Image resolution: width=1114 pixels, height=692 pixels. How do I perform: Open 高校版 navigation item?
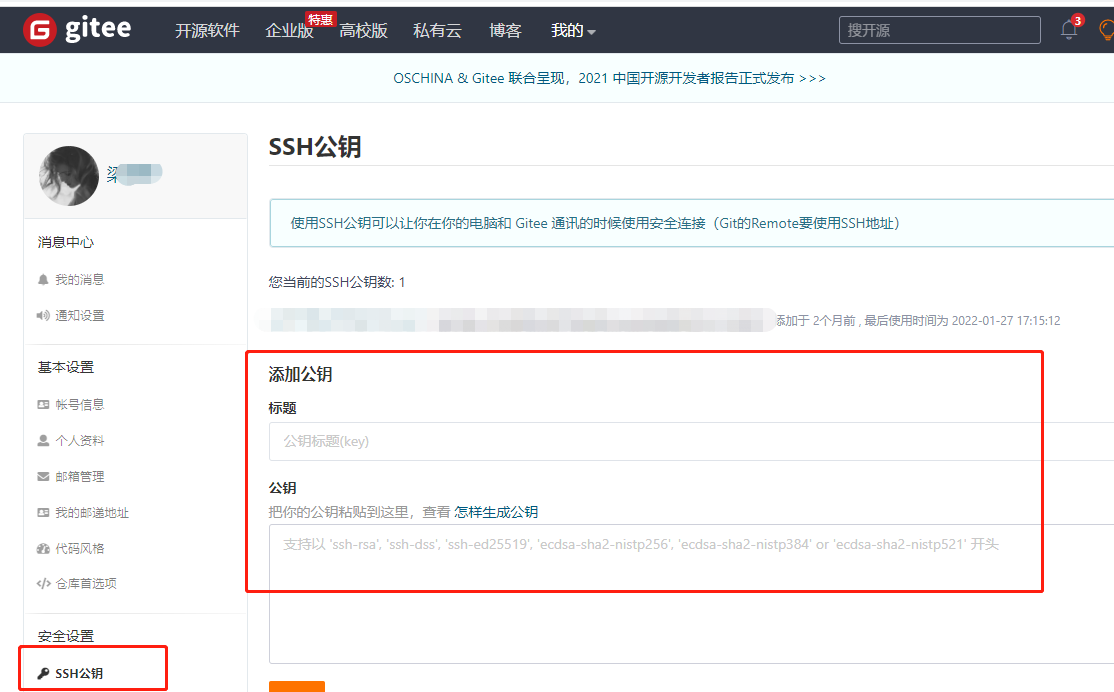pyautogui.click(x=363, y=31)
